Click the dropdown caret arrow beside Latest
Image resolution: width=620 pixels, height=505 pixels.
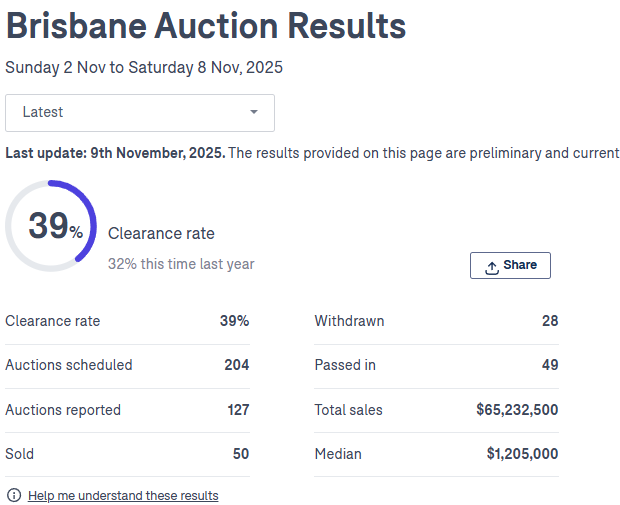point(254,112)
